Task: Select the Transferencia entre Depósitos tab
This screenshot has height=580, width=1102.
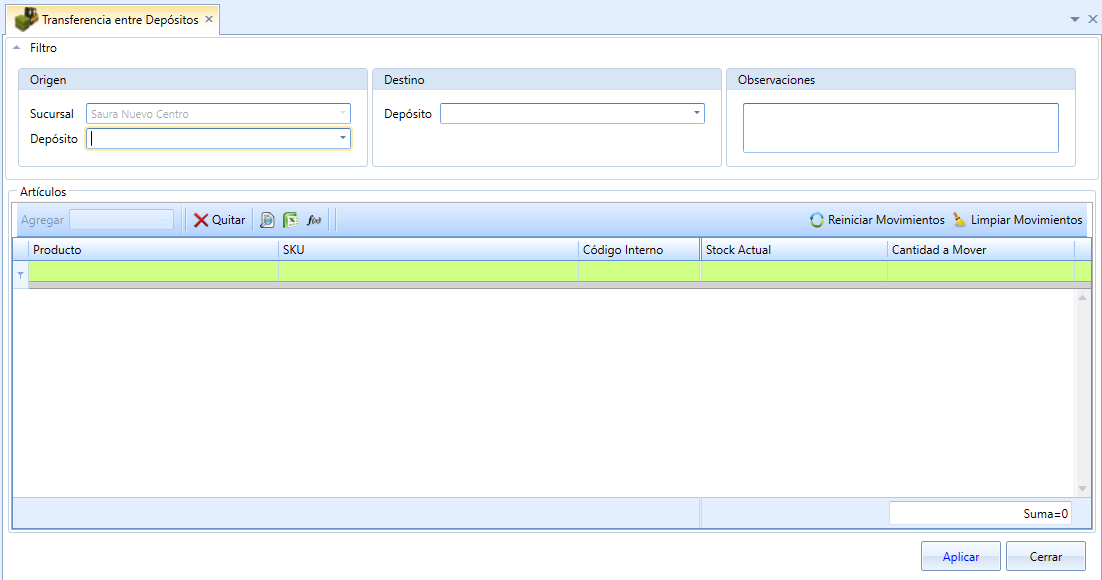Action: 119,20
